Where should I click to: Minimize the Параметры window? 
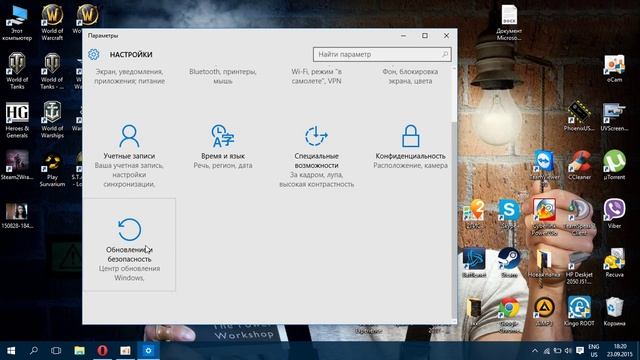(403, 36)
